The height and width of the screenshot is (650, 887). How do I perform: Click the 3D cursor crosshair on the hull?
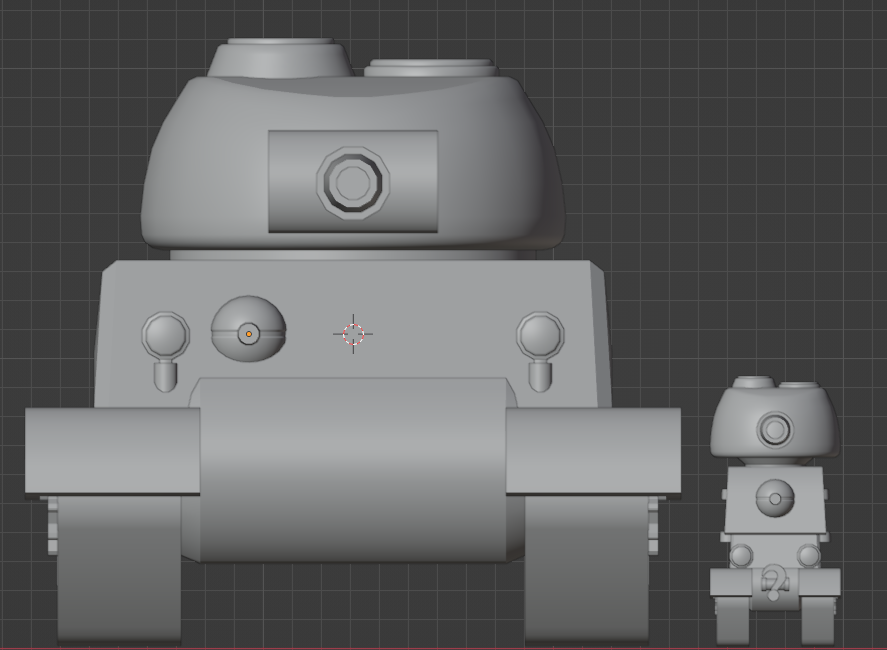(x=353, y=334)
